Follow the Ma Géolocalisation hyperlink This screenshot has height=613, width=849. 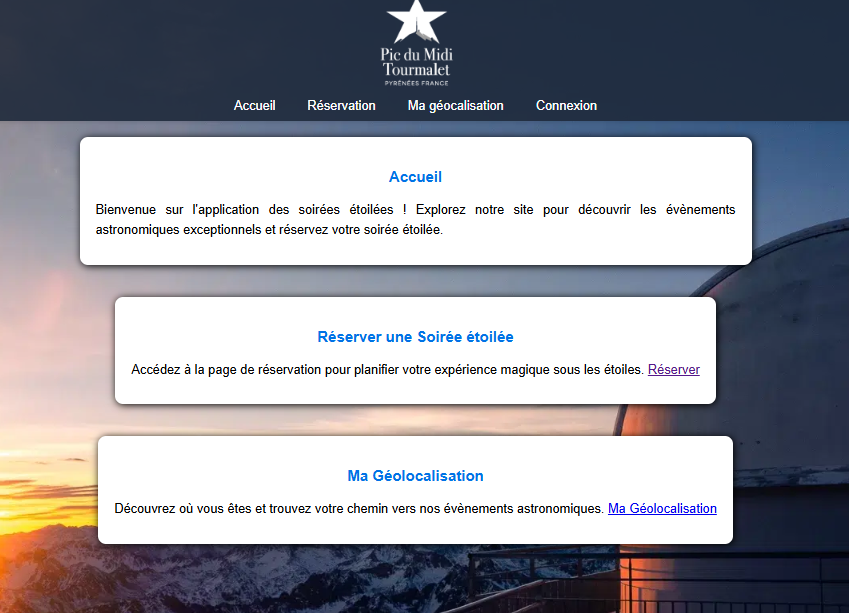click(662, 508)
